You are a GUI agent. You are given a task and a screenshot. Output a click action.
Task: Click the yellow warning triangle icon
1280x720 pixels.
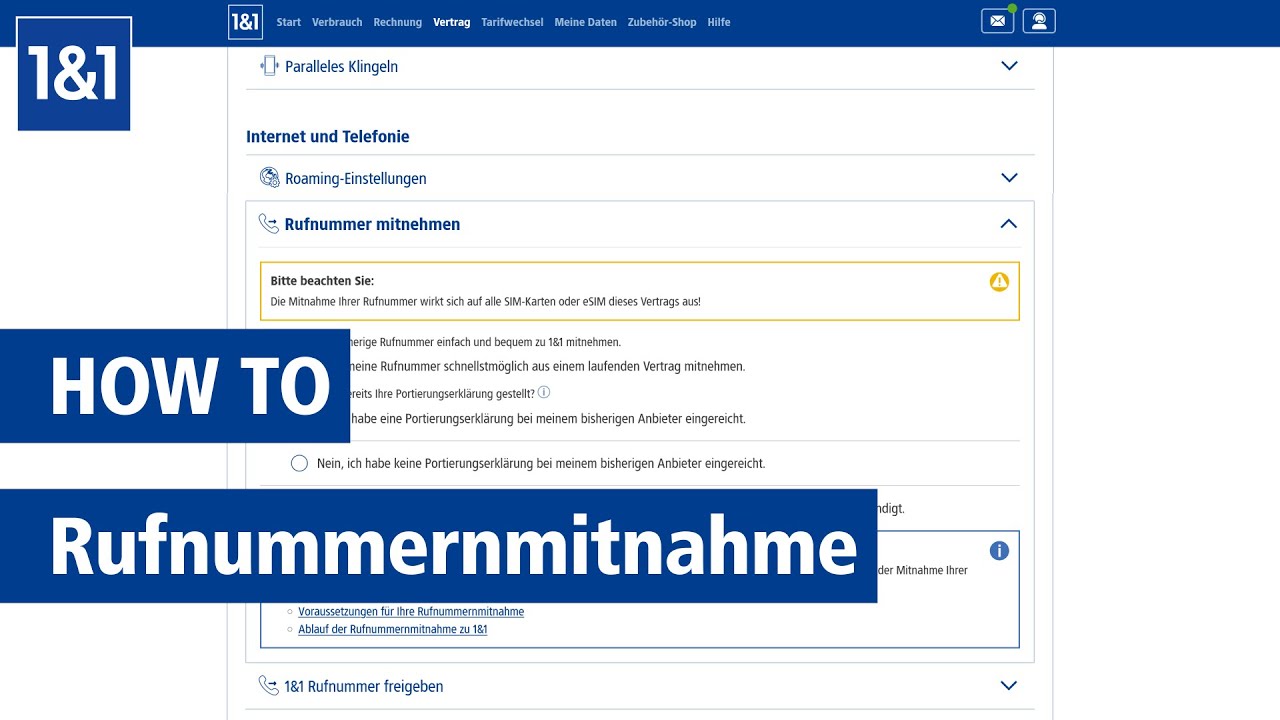tap(999, 282)
